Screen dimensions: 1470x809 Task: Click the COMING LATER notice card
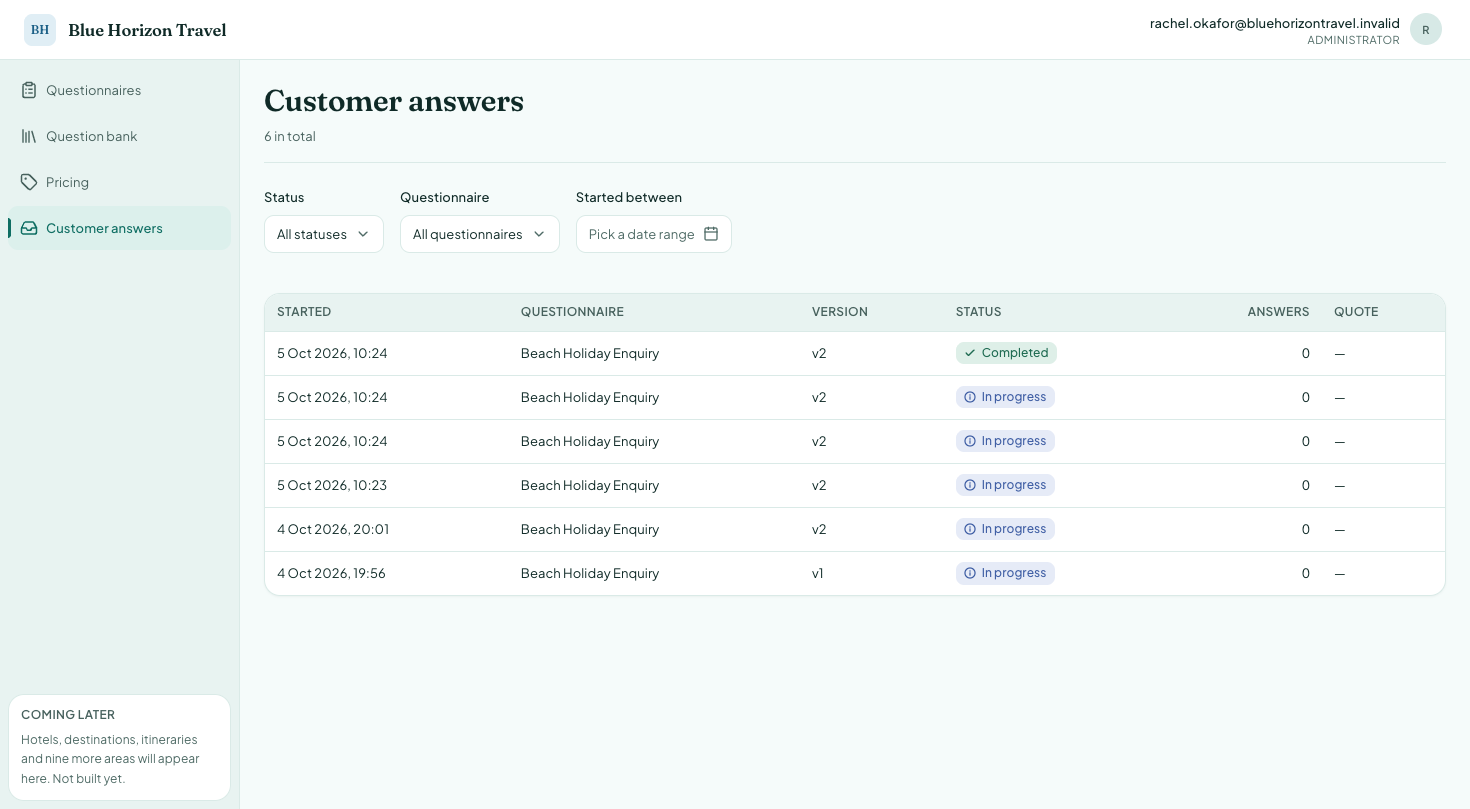click(x=120, y=747)
